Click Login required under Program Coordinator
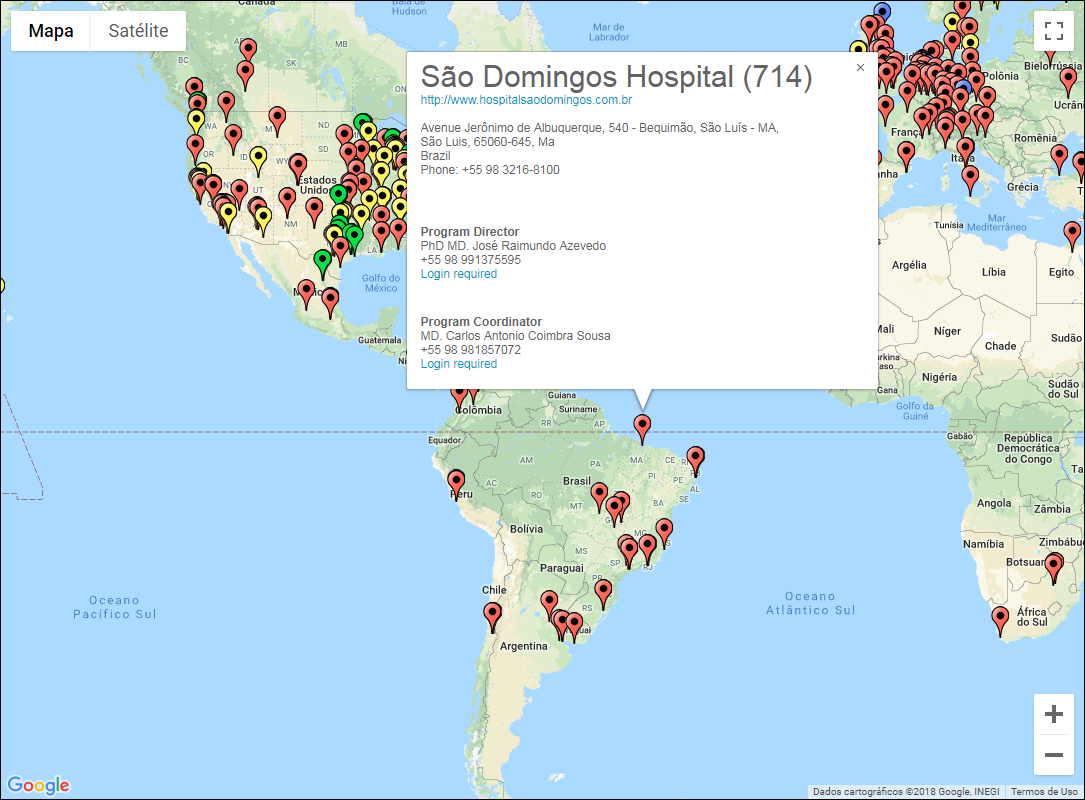The image size is (1085, 800). tap(459, 364)
